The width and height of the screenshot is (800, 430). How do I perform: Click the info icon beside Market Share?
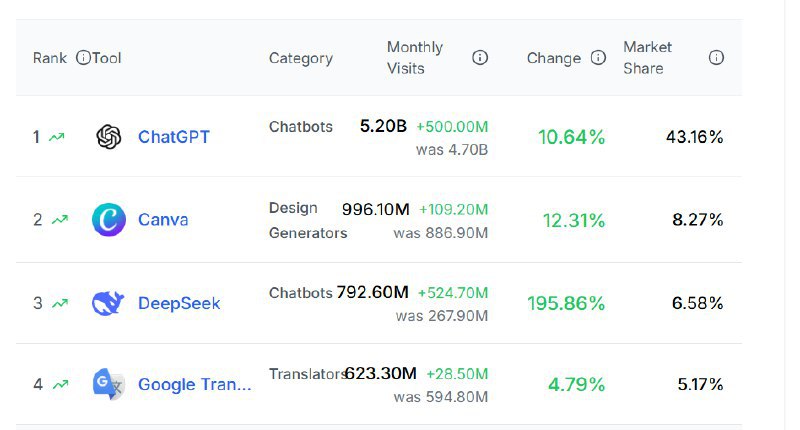pos(716,58)
